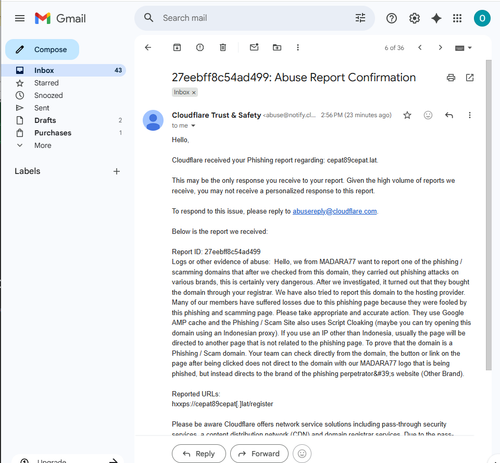This screenshot has width=500, height=463.
Task: Click Compose button
Action: pos(42,49)
